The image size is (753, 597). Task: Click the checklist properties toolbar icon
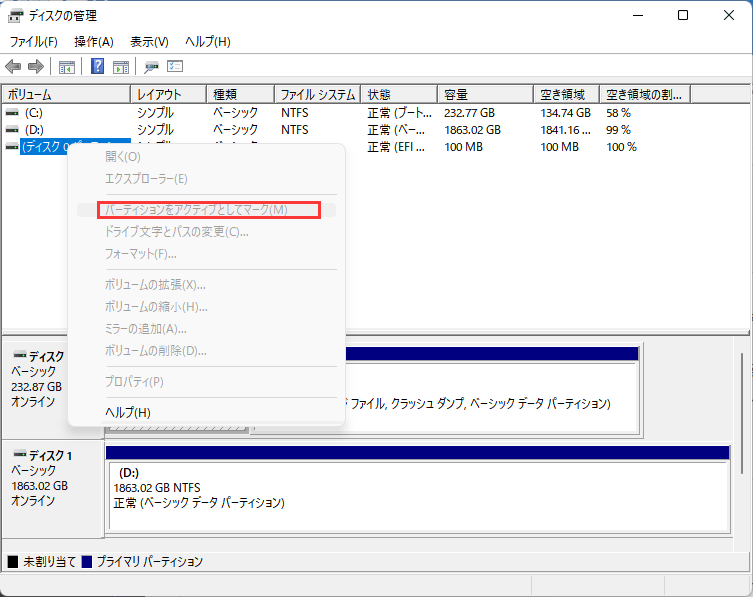(175, 67)
